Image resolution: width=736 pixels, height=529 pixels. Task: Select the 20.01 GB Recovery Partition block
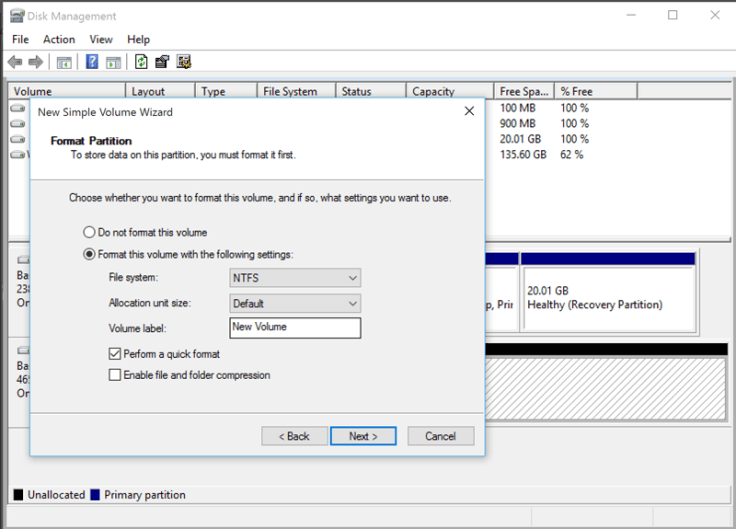coord(608,297)
